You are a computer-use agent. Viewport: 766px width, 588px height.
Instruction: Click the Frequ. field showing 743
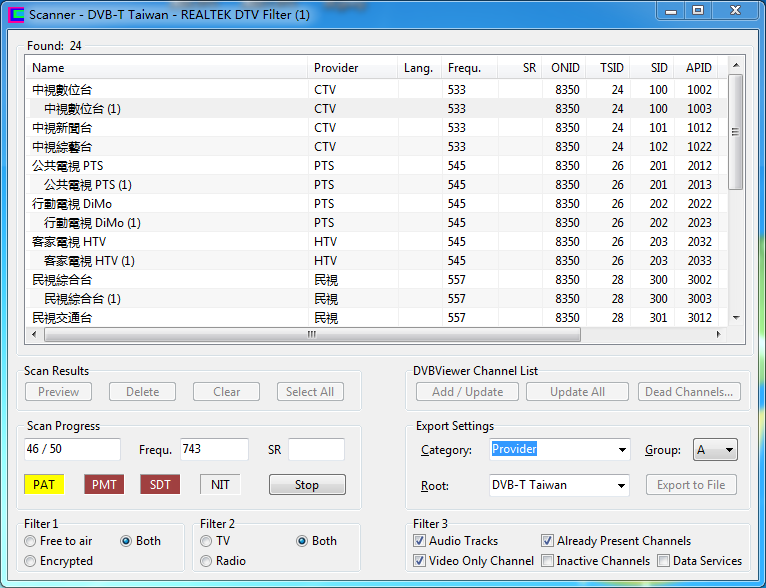click(x=214, y=449)
